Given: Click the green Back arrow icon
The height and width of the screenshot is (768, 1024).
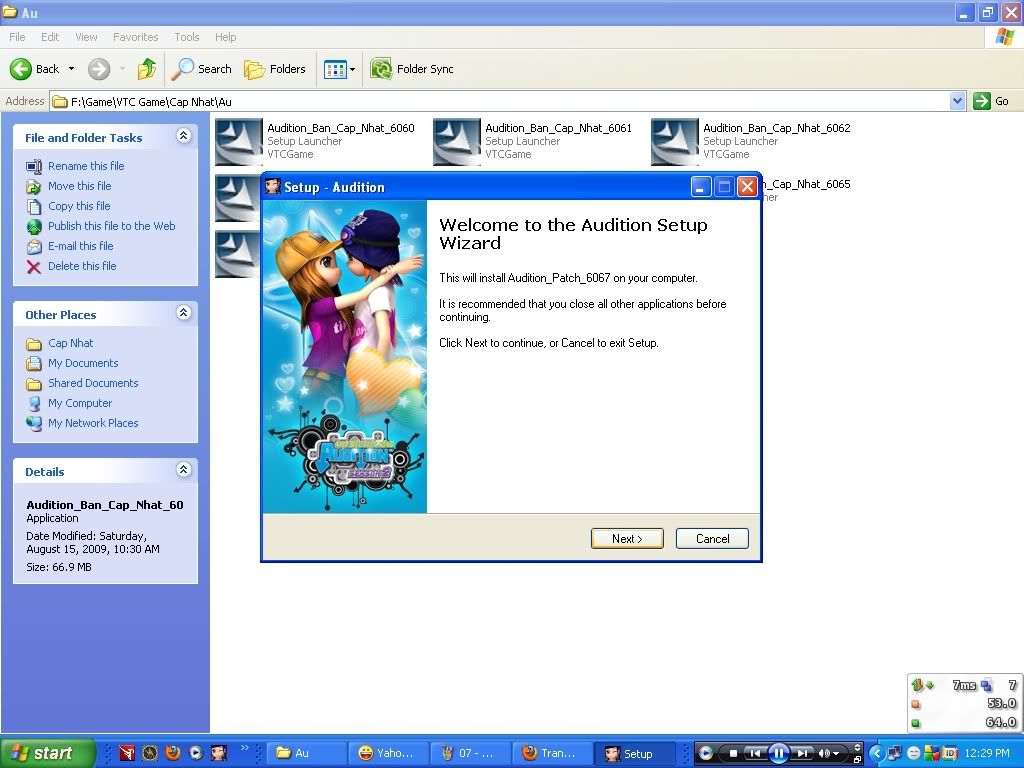Looking at the screenshot, I should coord(21,69).
